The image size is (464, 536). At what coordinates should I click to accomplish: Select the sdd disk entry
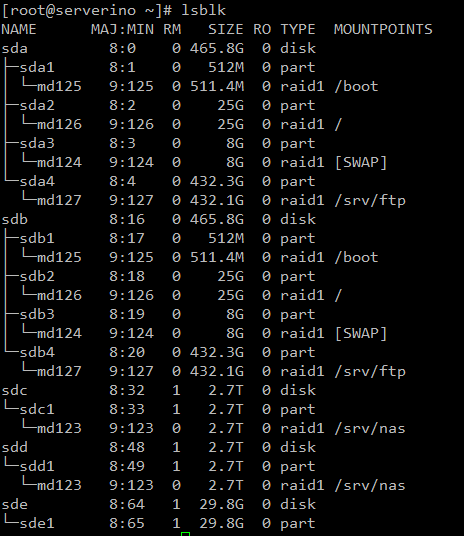pyautogui.click(x=15, y=447)
